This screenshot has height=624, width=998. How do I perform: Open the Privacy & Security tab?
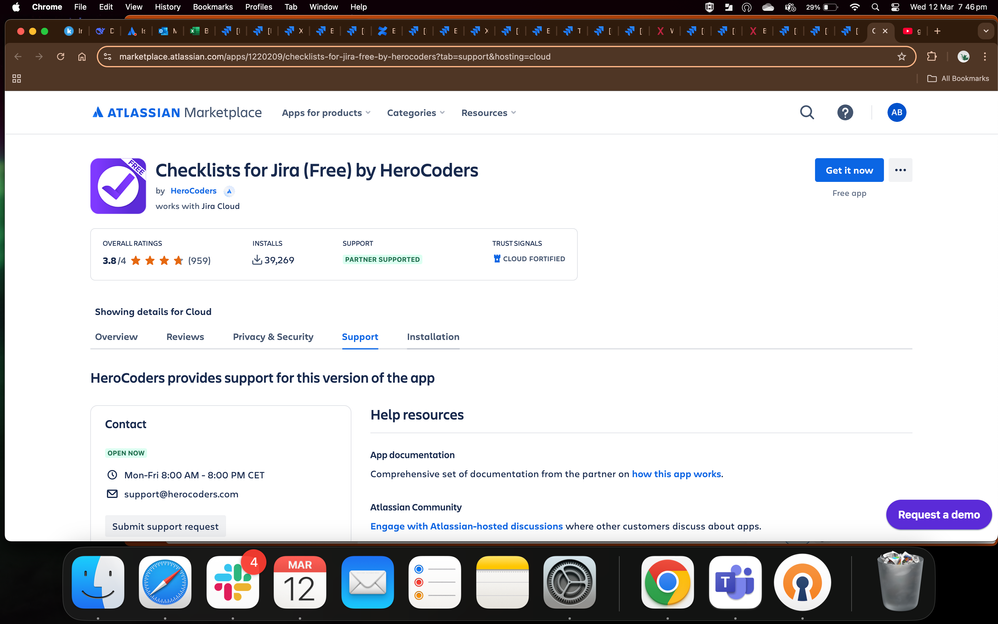coord(273,337)
